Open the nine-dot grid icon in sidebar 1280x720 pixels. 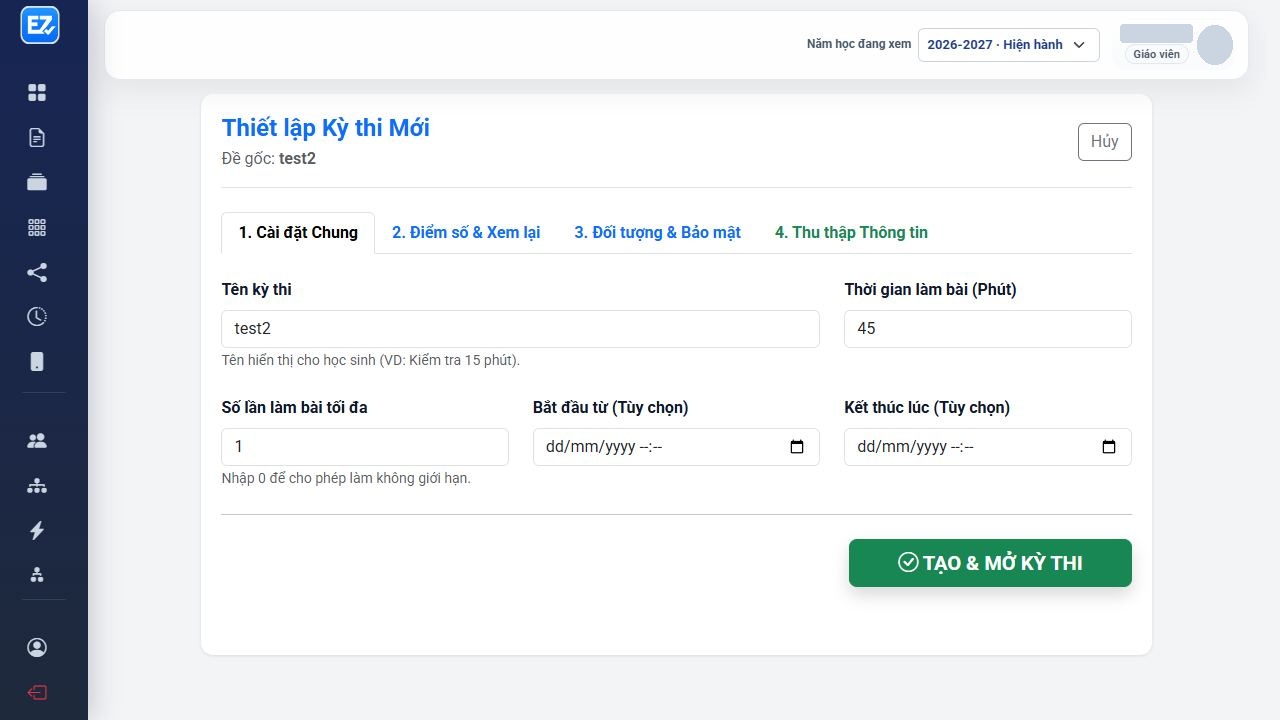click(x=37, y=227)
